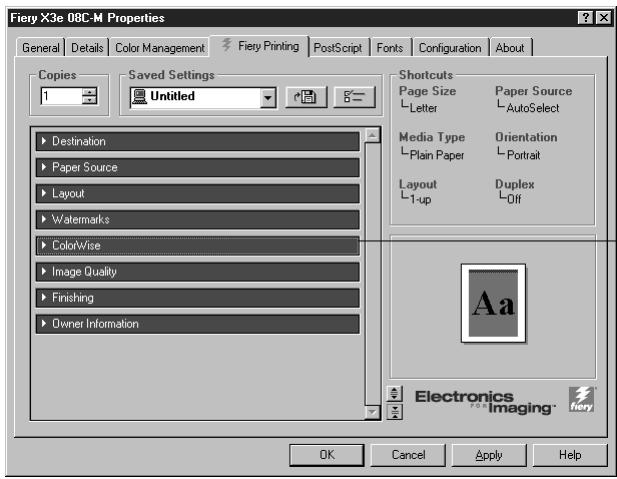Click the Cancel button

pos(408,455)
